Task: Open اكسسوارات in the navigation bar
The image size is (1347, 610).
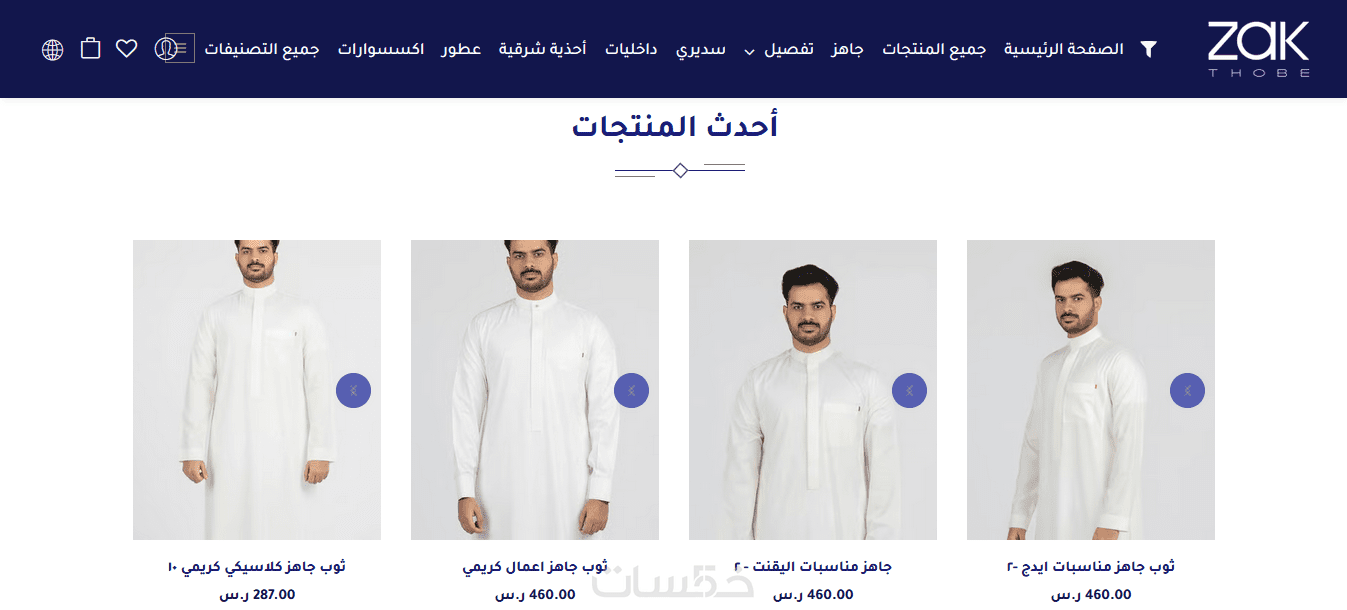Action: (381, 49)
